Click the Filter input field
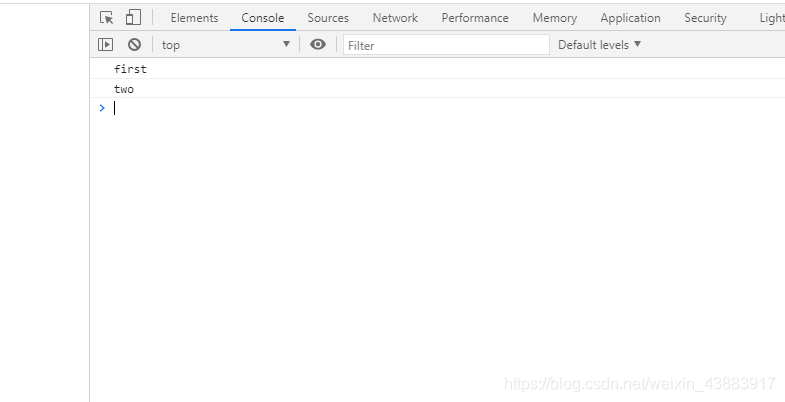The image size is (785, 402). (x=446, y=45)
